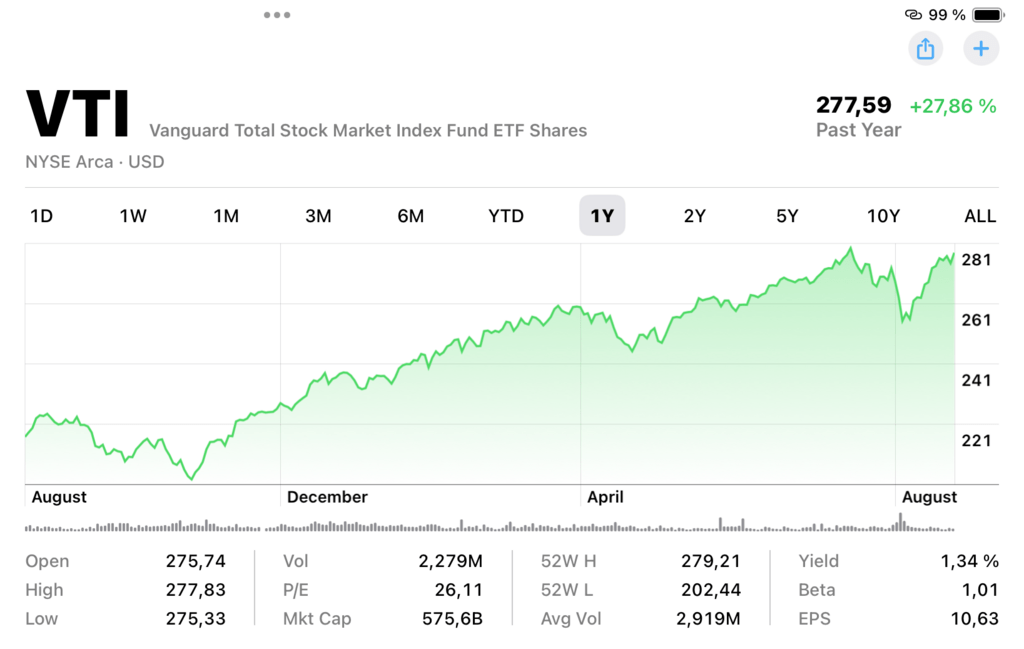This screenshot has width=1024, height=649.
Task: Select the 10Y time range
Action: pyautogui.click(x=883, y=216)
